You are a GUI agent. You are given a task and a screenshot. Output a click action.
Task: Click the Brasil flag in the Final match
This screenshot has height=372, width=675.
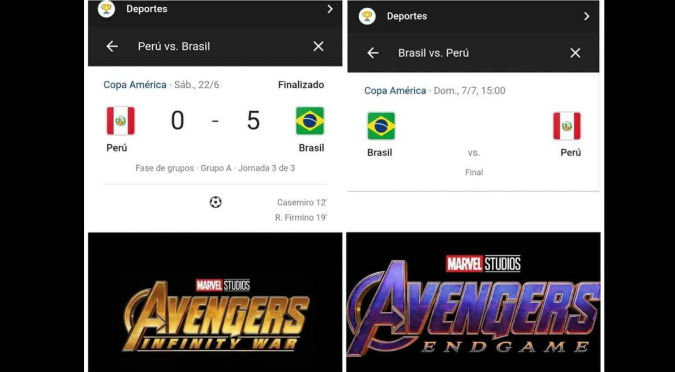pyautogui.click(x=381, y=126)
